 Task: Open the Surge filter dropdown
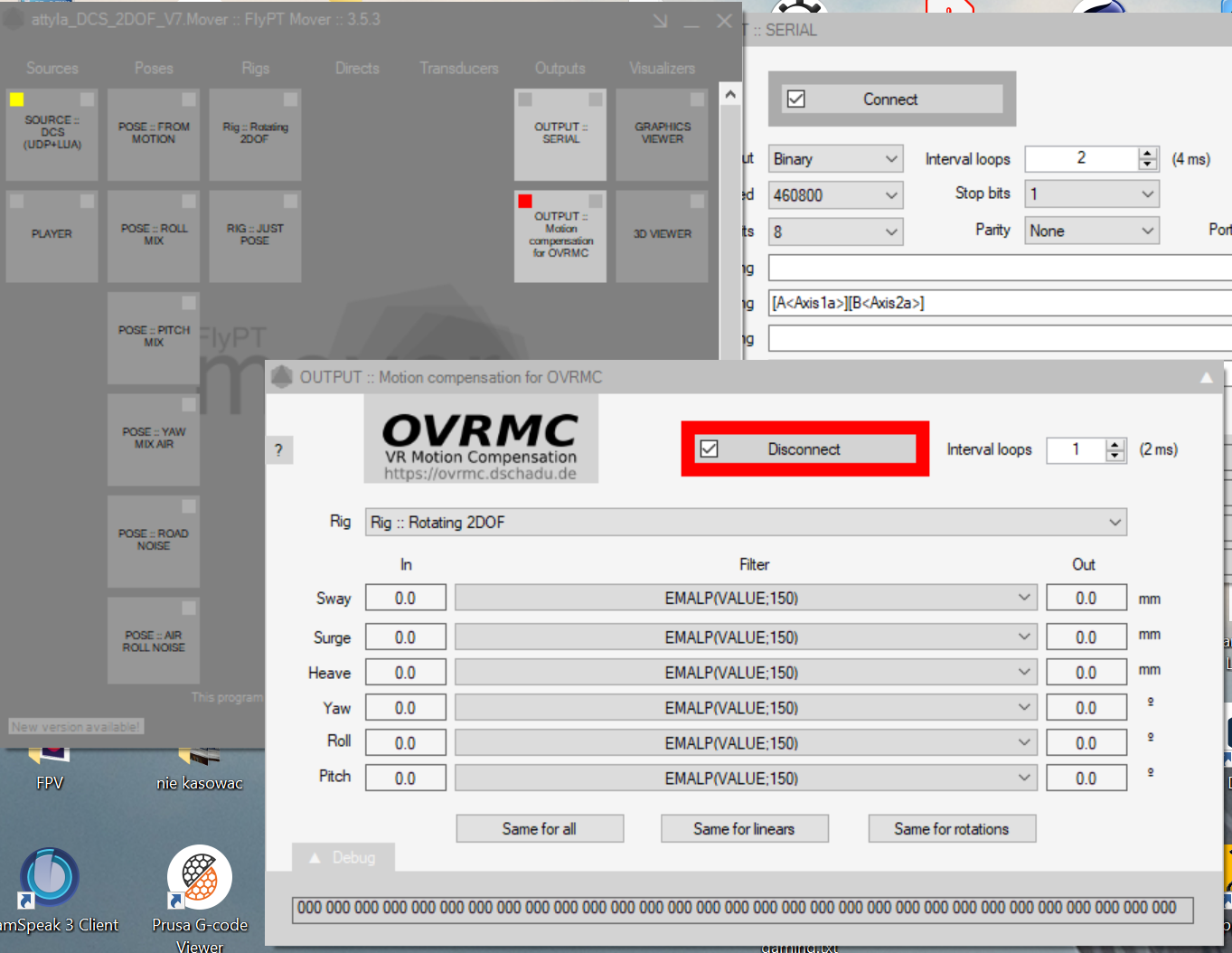tap(746, 637)
